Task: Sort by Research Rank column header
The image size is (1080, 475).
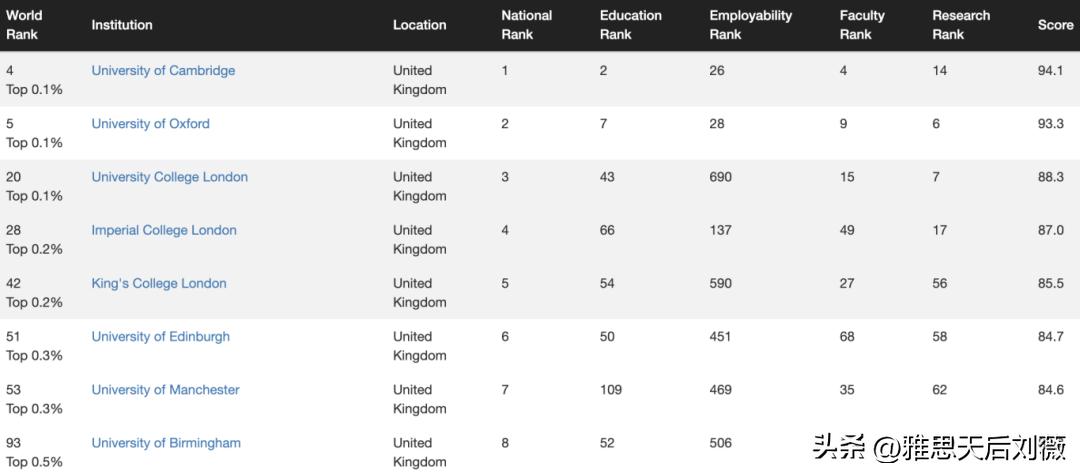Action: (x=961, y=25)
